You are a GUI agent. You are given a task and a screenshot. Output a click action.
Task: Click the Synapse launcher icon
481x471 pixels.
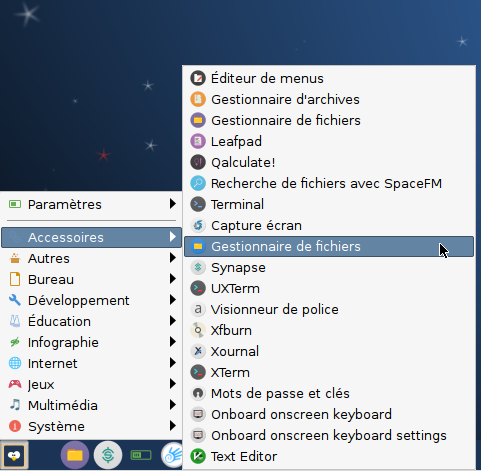point(198,267)
